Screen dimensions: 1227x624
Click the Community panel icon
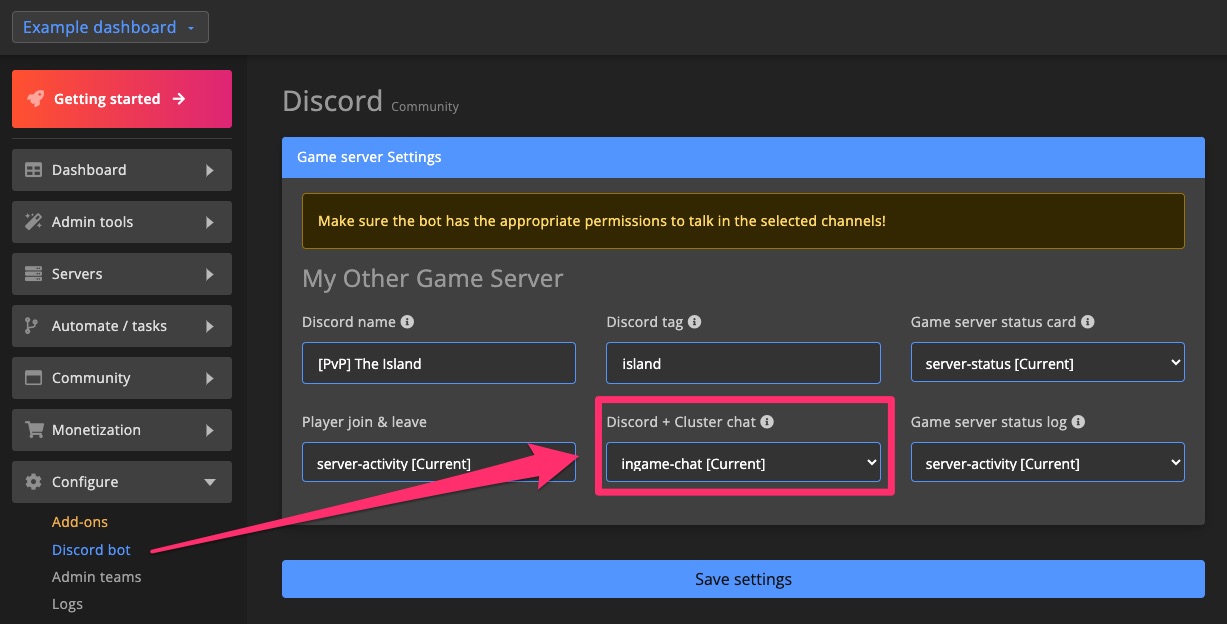(x=35, y=378)
